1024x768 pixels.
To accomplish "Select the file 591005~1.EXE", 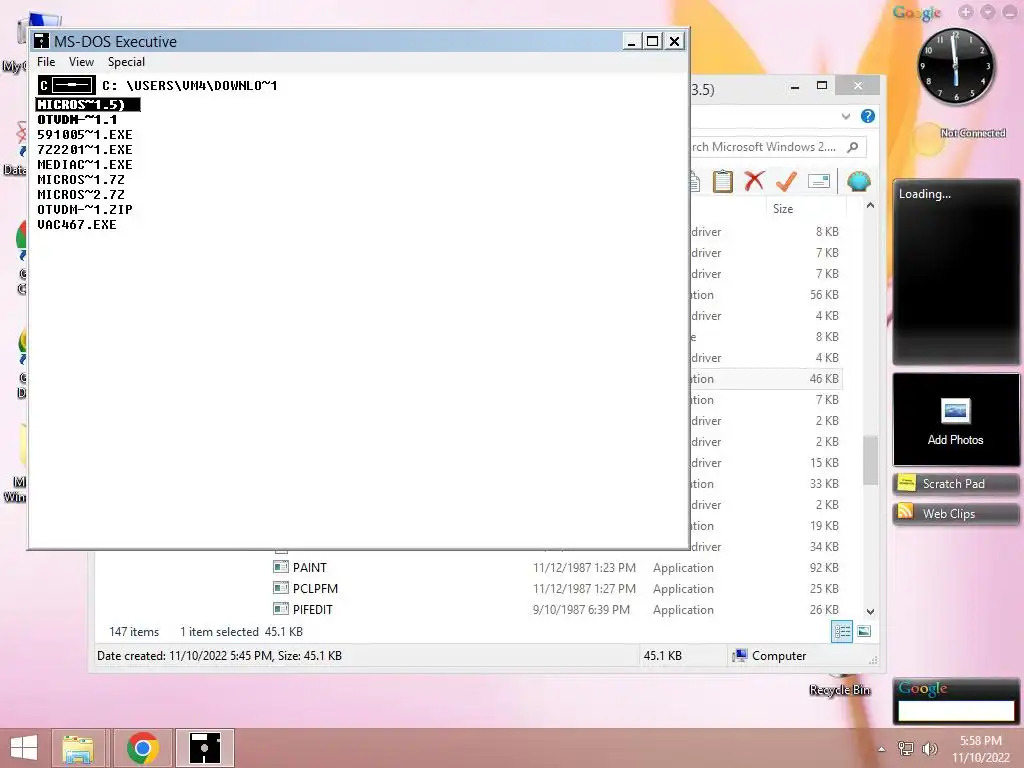I will click(85, 135).
